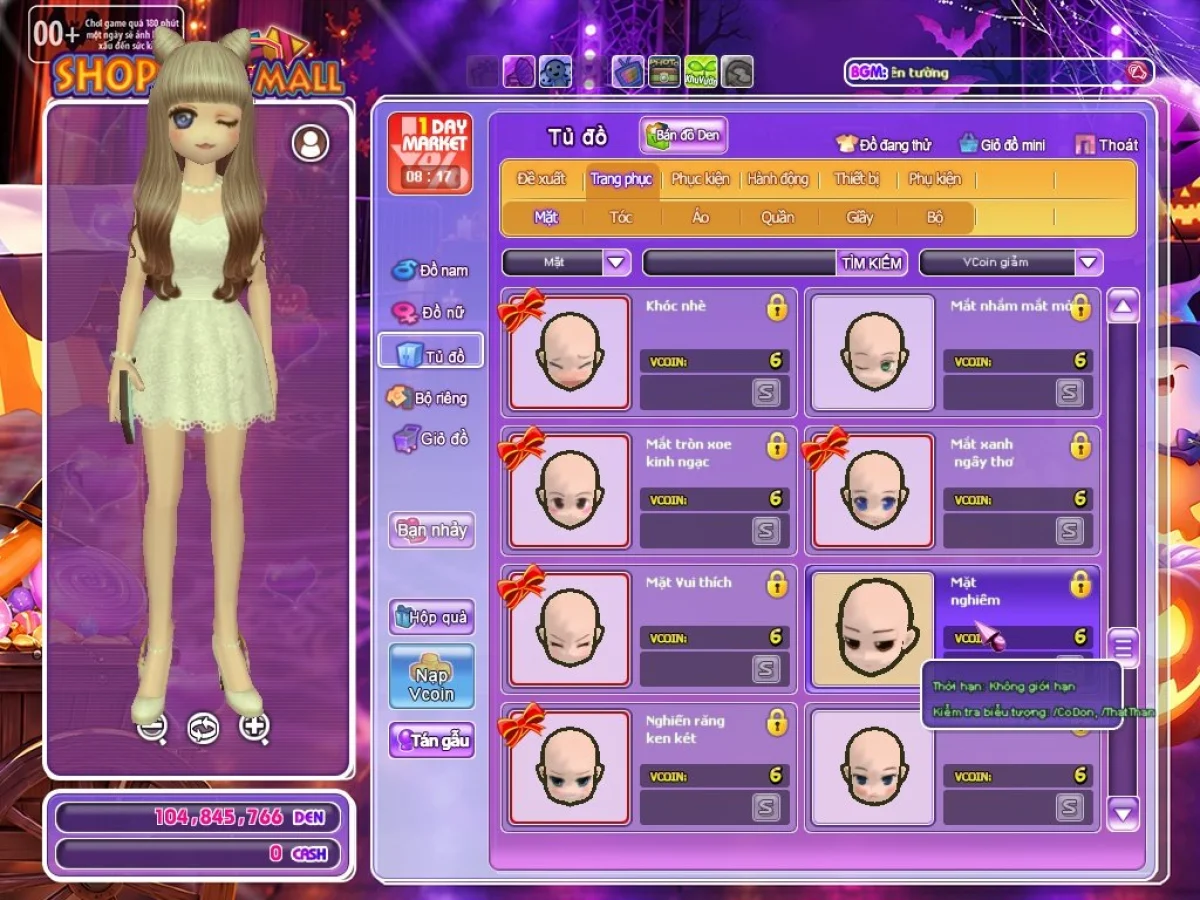Viewport: 1200px width, 900px height.
Task: Open the Bạn nhảy button
Action: click(x=432, y=530)
